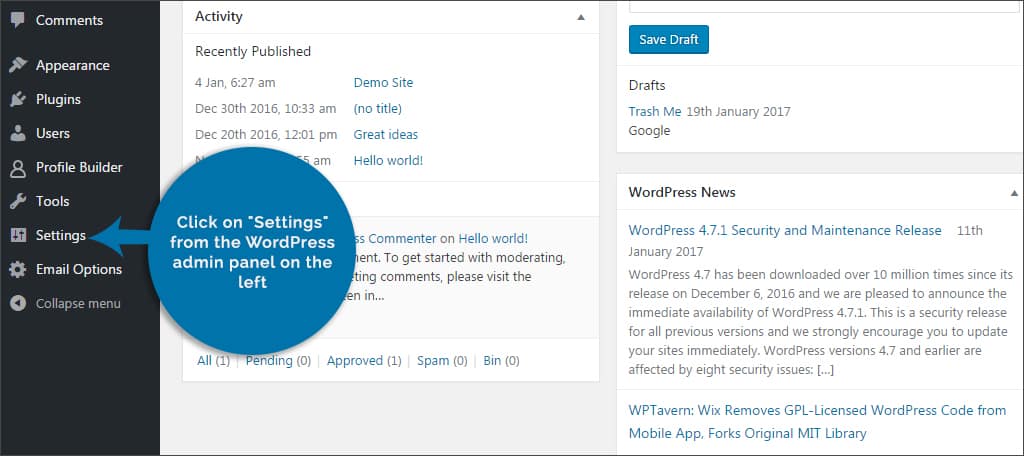This screenshot has width=1024, height=456.
Task: Open Hello world! link in the comment
Action: [x=493, y=238]
